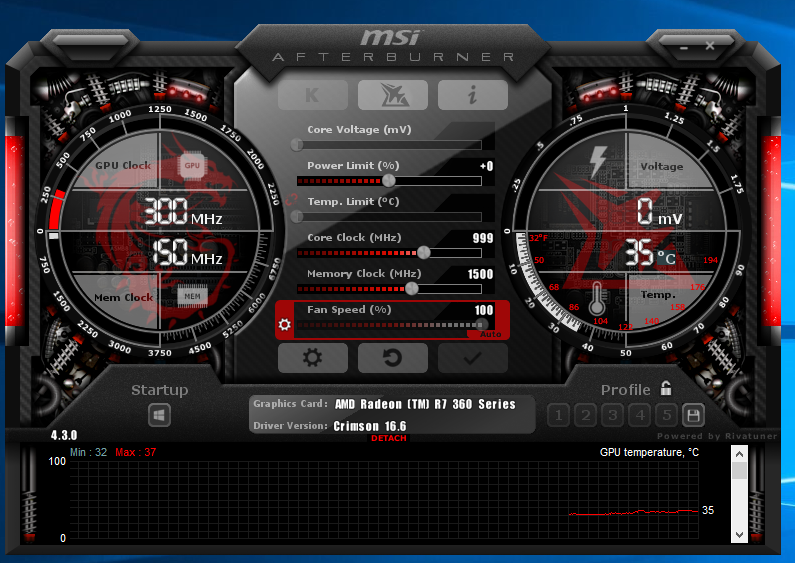Screen dimensions: 795x565
Task: Select profile slot 1
Action: (x=559, y=416)
